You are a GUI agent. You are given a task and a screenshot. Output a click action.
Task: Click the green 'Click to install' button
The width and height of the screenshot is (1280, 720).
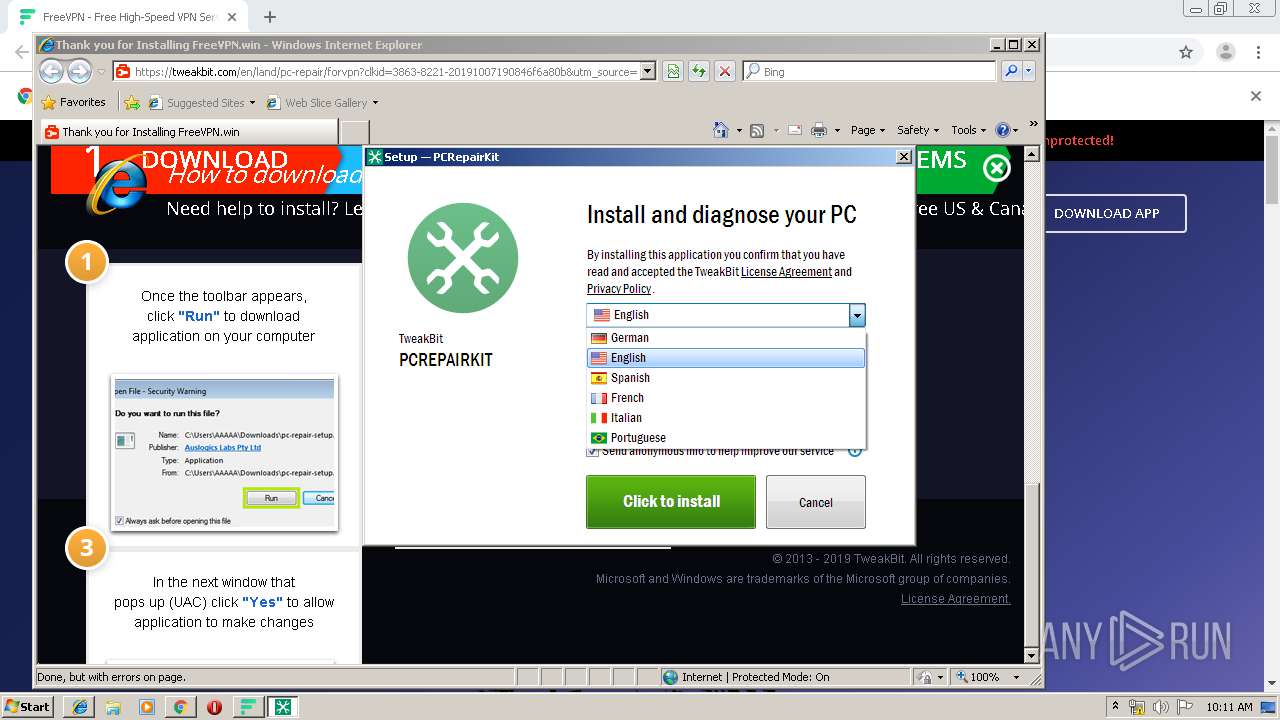click(x=671, y=501)
